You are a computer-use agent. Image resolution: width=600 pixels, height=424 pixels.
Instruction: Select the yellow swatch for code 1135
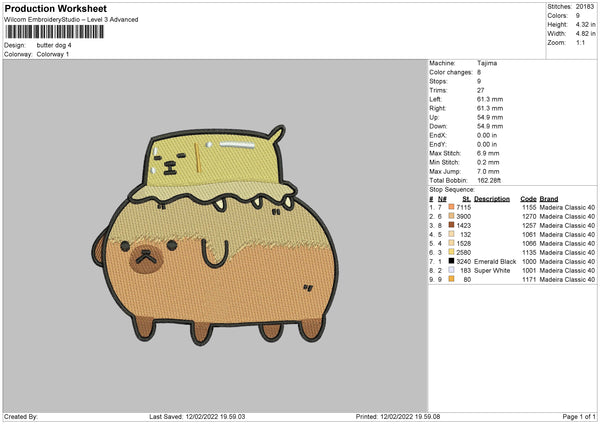[x=452, y=252]
